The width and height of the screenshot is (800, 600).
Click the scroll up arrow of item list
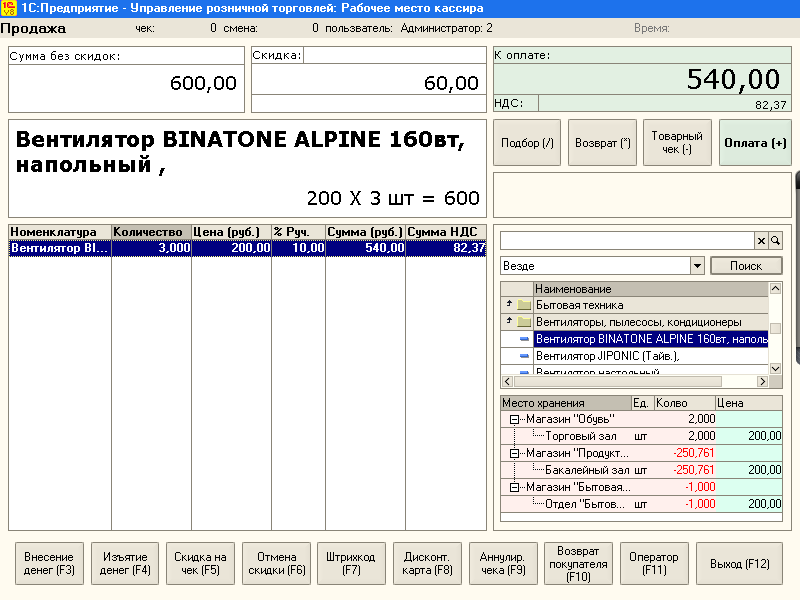point(775,288)
